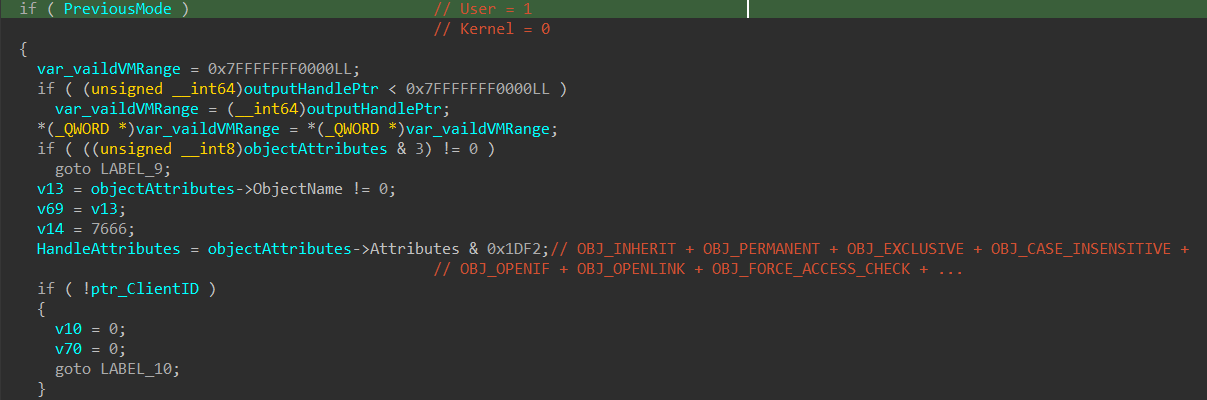Click the 7666 numeric constant

pos(100,229)
